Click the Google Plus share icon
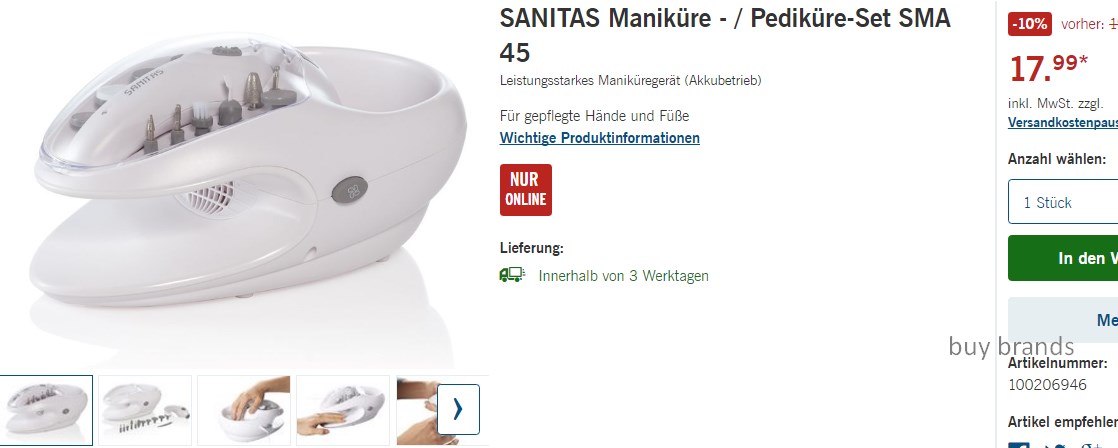1118x448 pixels. coord(1091,445)
